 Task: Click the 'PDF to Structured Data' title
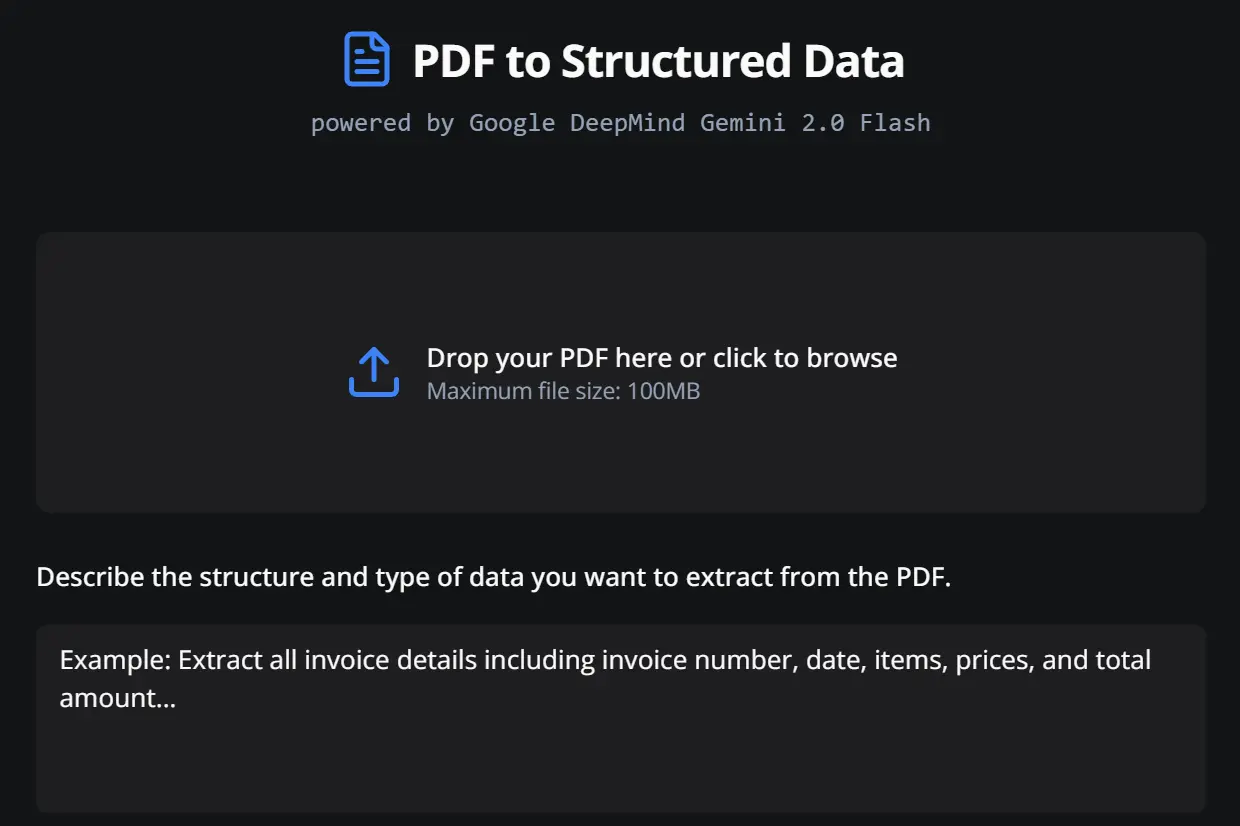point(658,60)
